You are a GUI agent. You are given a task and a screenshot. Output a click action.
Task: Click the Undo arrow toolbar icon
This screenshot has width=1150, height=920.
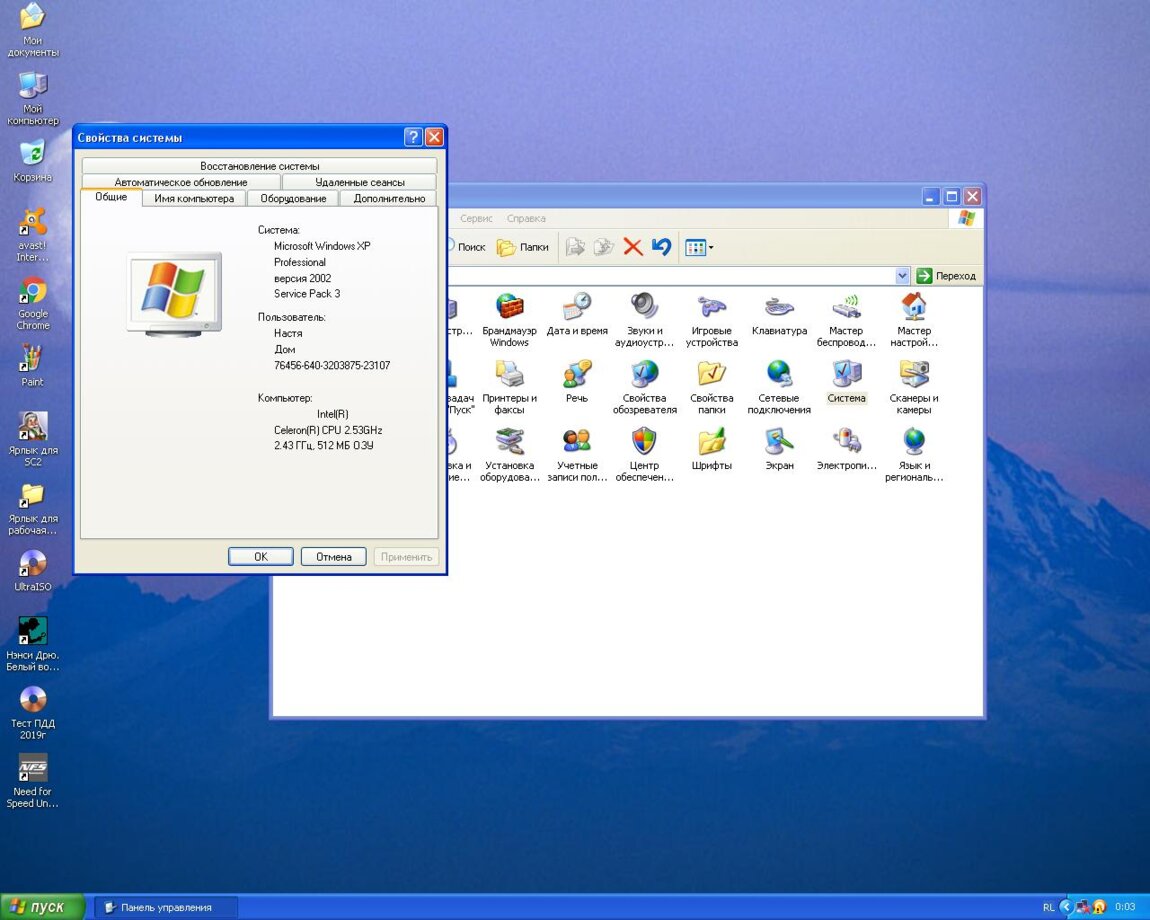pyautogui.click(x=661, y=247)
